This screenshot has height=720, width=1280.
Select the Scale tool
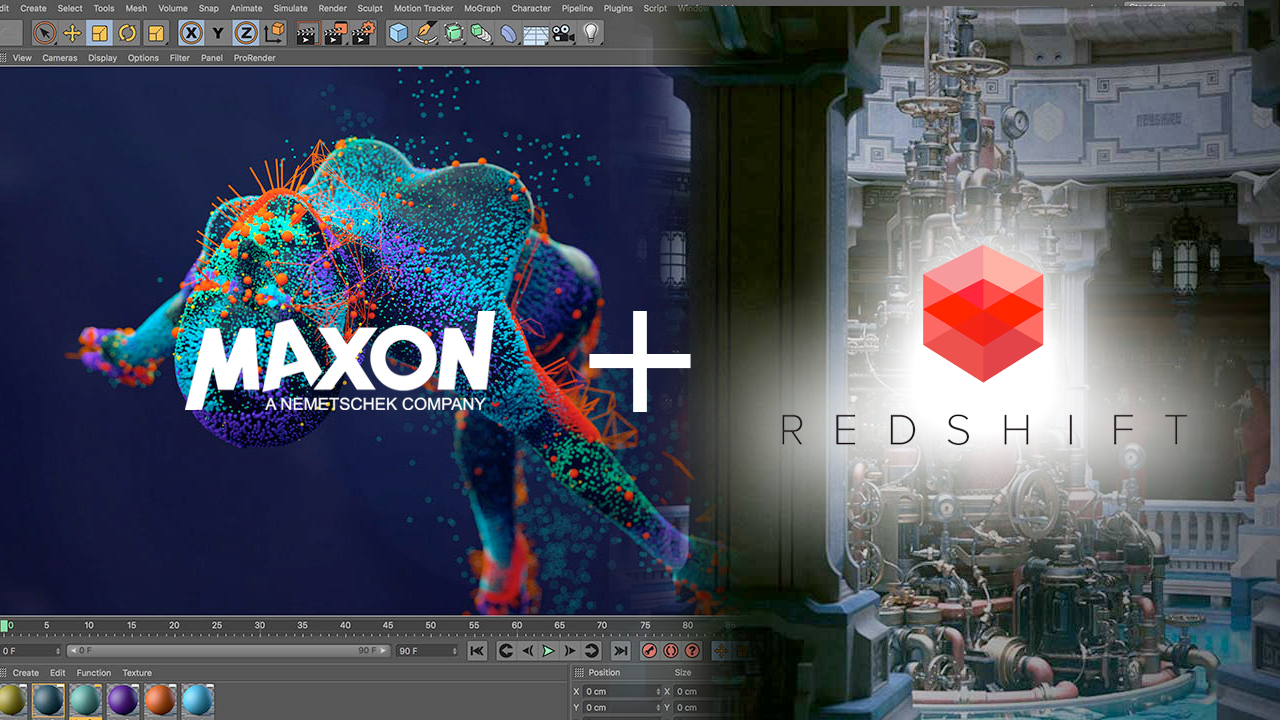coord(100,33)
